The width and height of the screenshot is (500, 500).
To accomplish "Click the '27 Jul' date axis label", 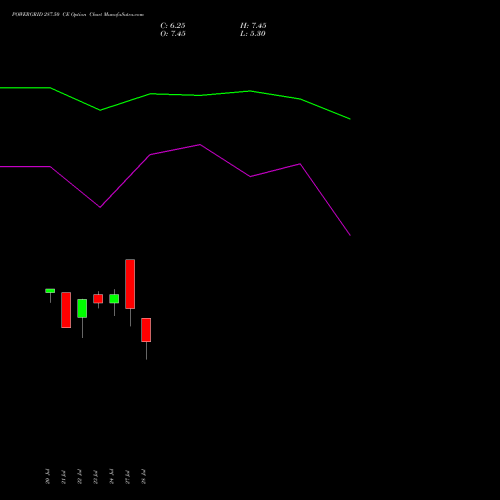I will tap(128, 477).
